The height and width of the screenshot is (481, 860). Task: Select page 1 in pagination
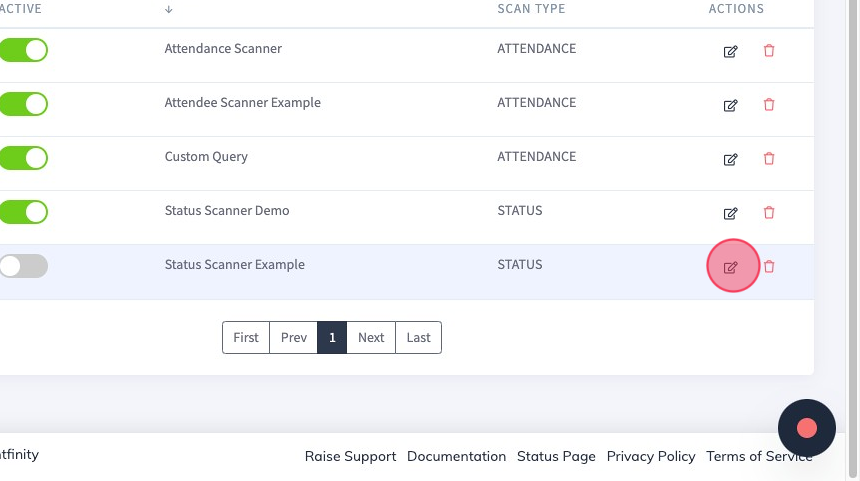332,337
